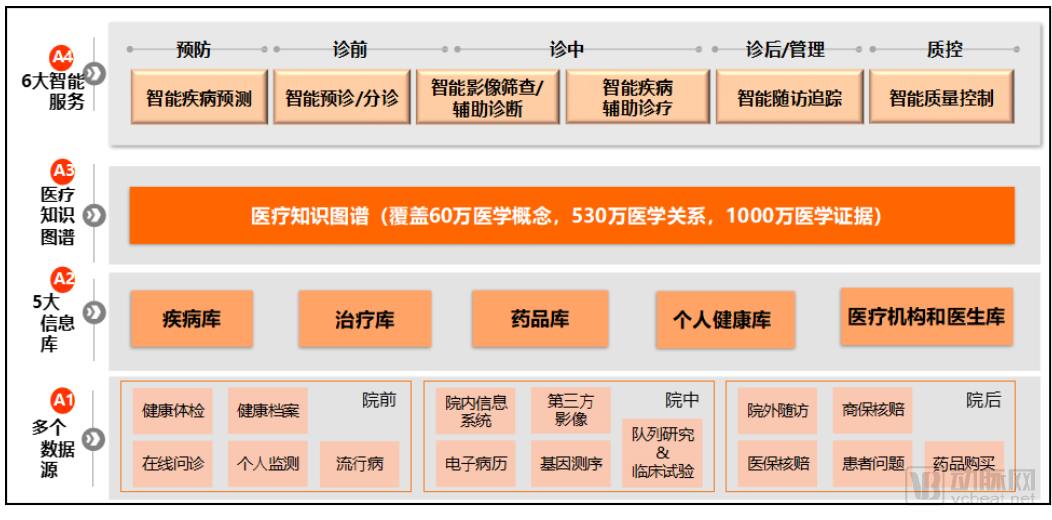Click the 智能质量控制 box
This screenshot has height=520, width=1052.
pyautogui.click(x=941, y=97)
